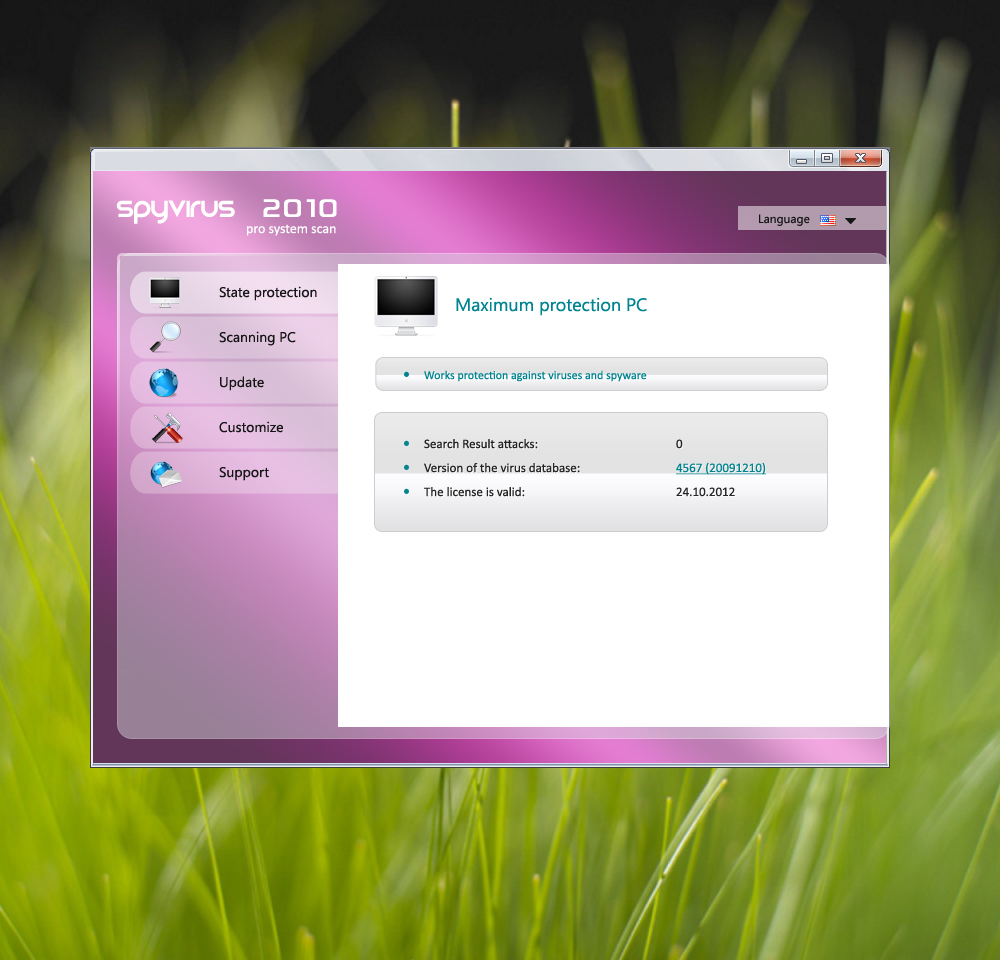The height and width of the screenshot is (960, 1000).
Task: Click the 'Search Result attacks:' label
Action: [480, 444]
